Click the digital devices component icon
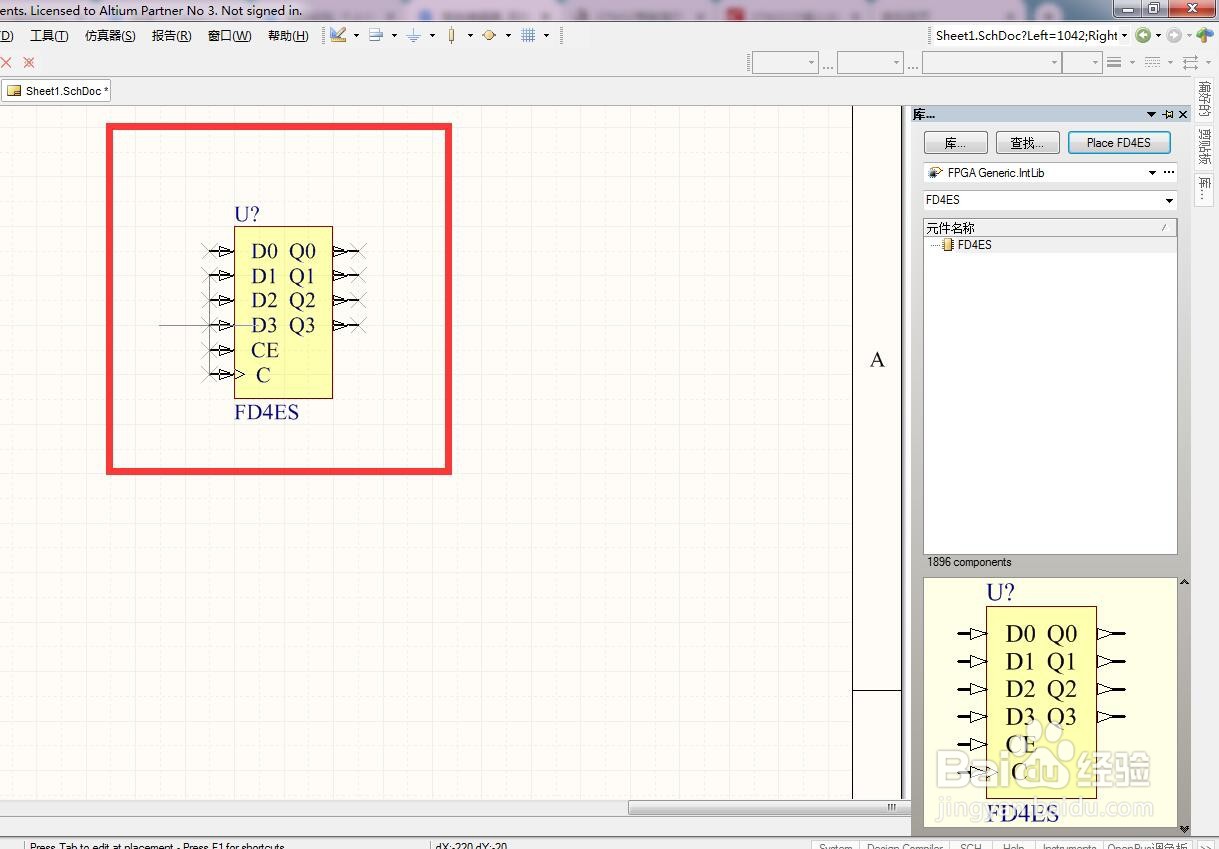 (452, 35)
